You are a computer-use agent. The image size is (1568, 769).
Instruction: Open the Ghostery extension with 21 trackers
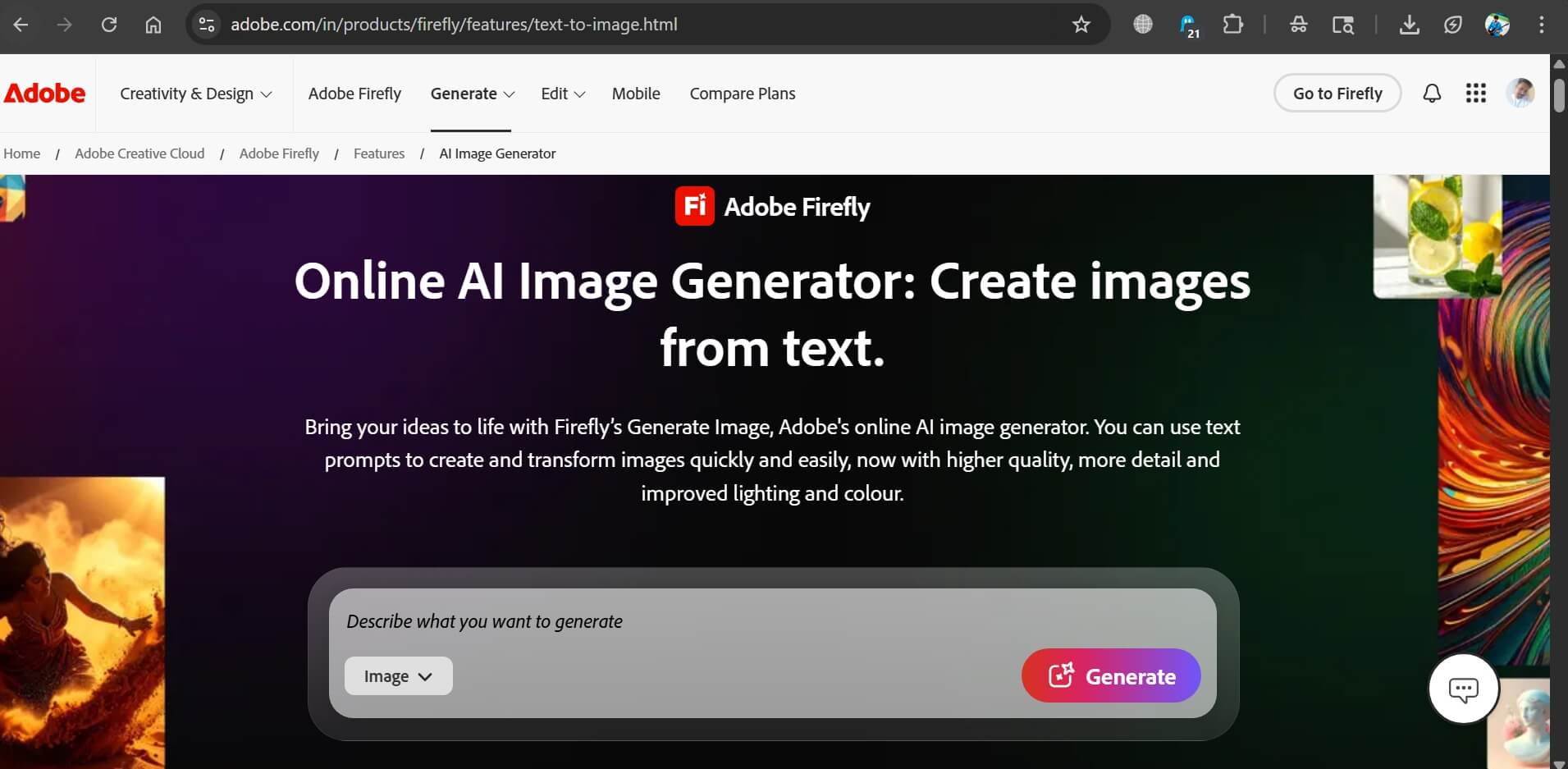1189,25
